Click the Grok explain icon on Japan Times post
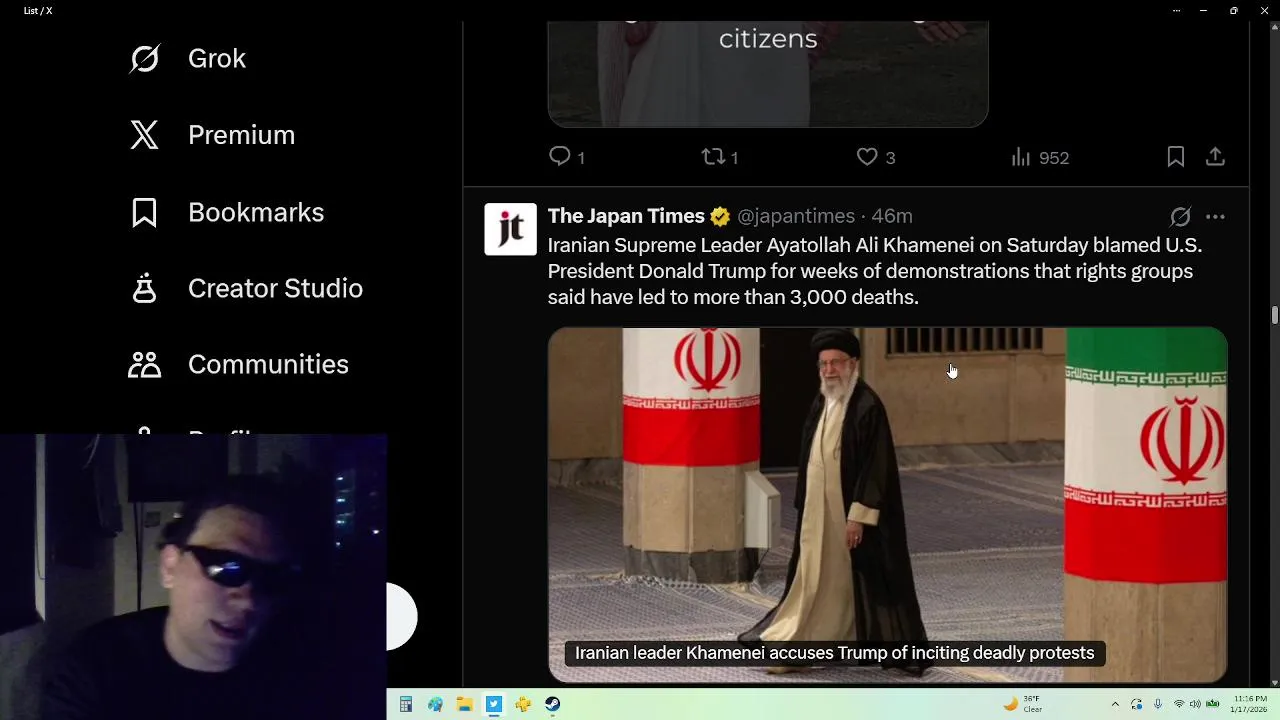Image resolution: width=1280 pixels, height=720 pixels. [x=1181, y=217]
